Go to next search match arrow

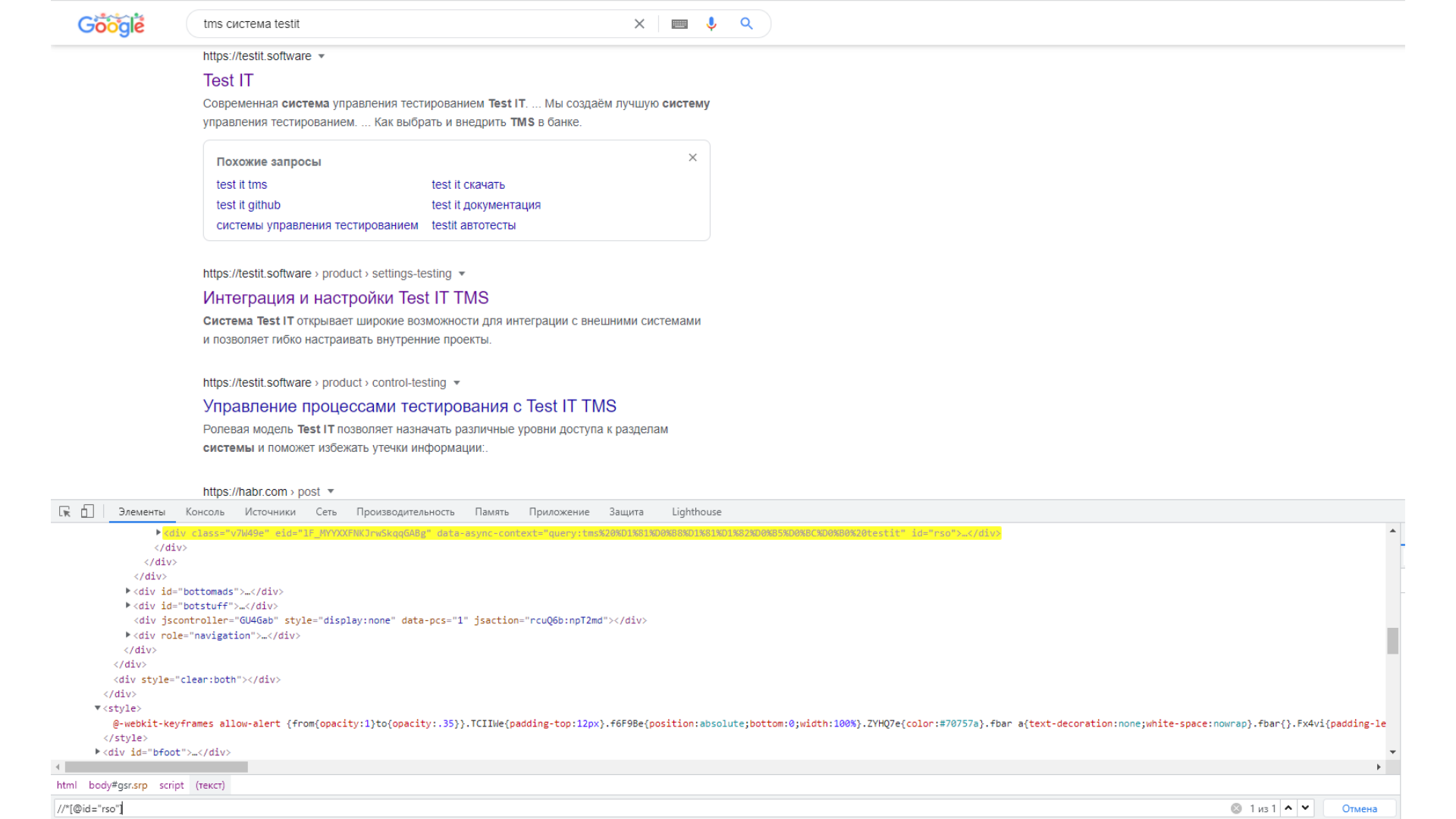[x=1305, y=808]
